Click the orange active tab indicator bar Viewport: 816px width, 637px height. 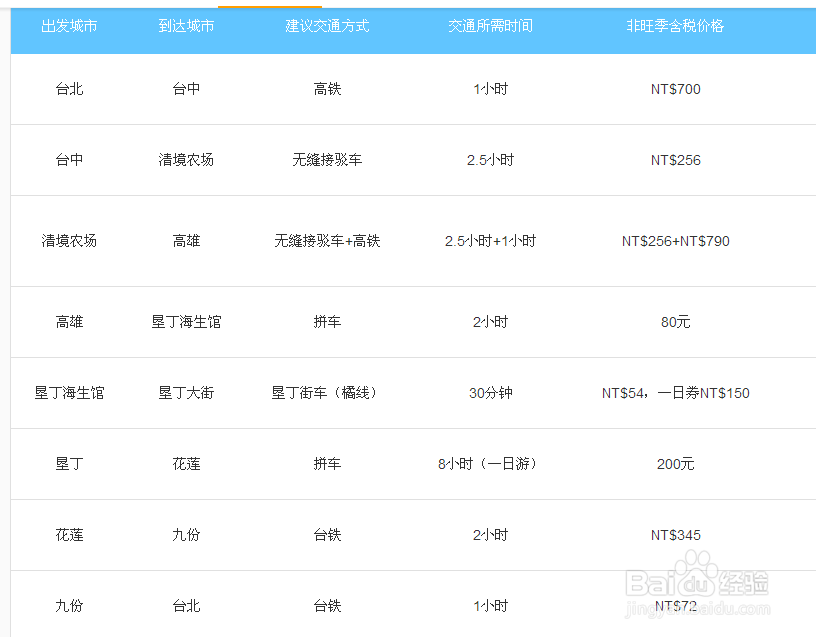270,7
